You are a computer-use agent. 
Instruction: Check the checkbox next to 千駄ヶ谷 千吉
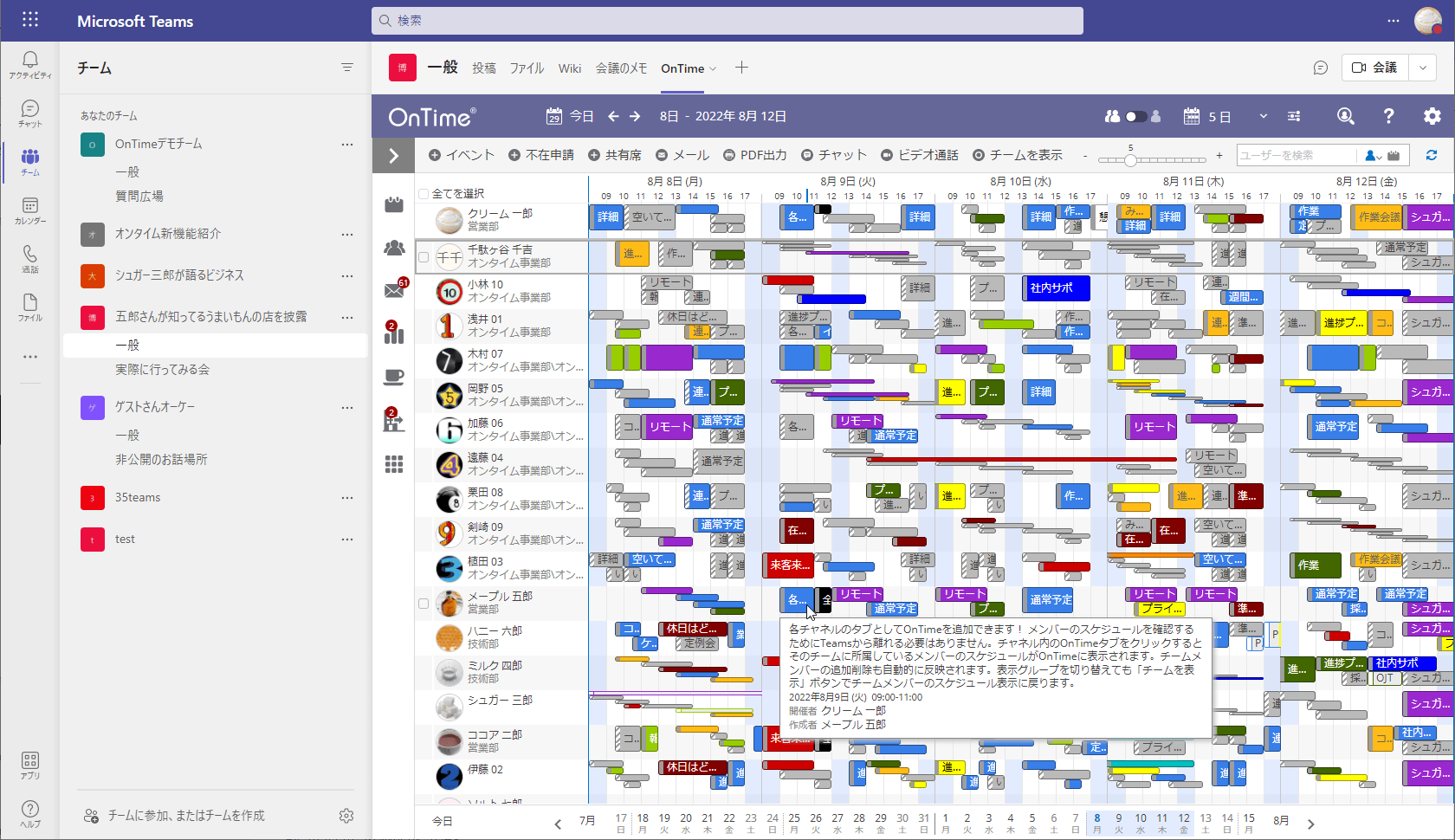tap(424, 257)
